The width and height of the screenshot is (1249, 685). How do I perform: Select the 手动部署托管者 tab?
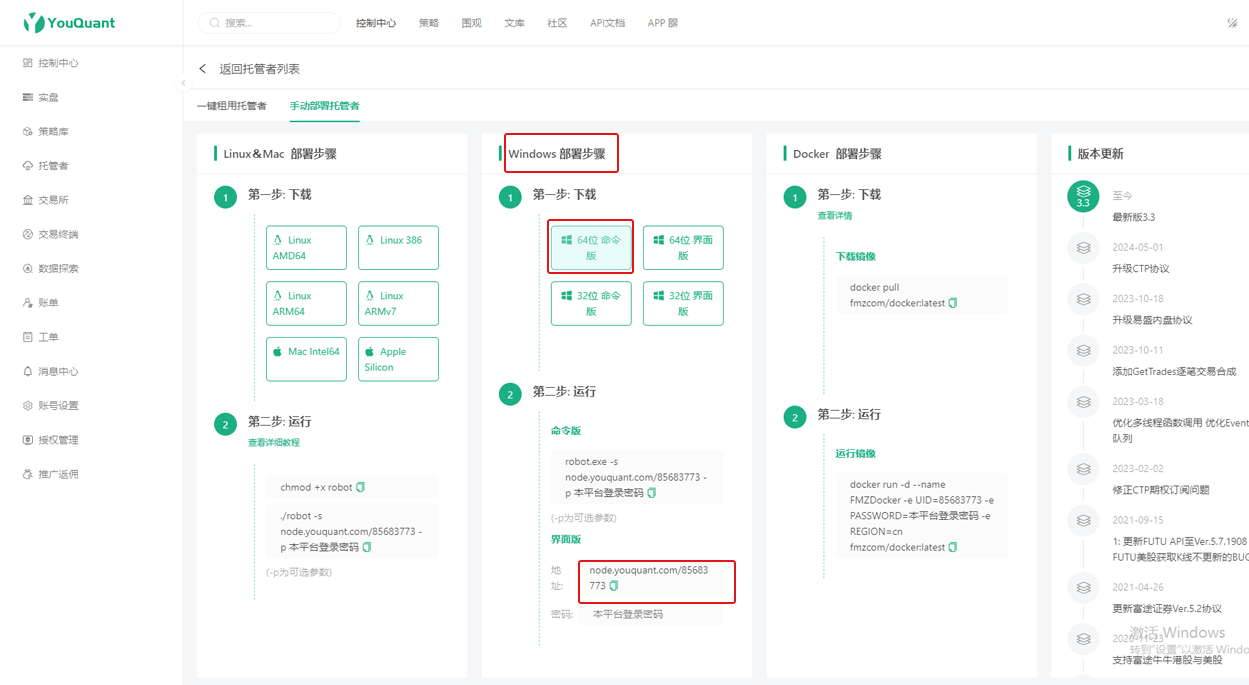pos(325,106)
